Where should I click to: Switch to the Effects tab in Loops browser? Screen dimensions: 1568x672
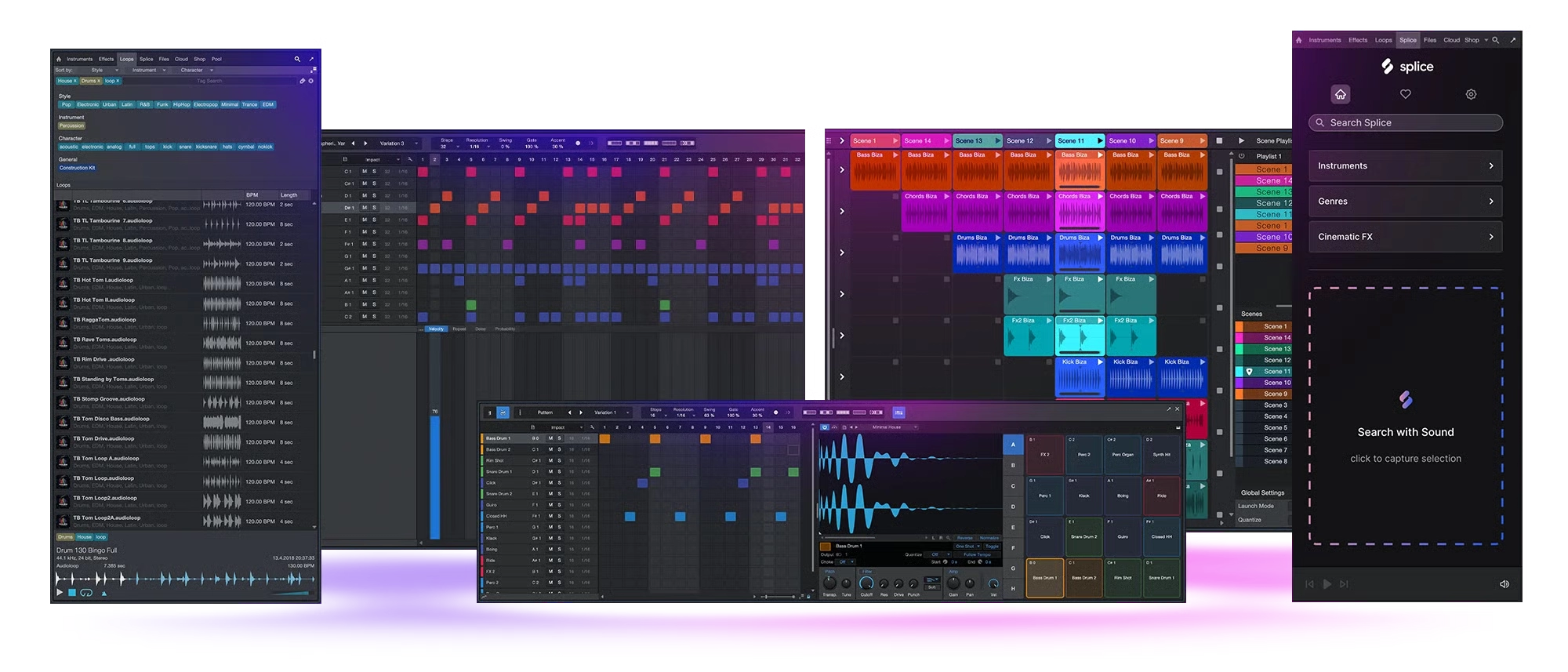coord(106,59)
